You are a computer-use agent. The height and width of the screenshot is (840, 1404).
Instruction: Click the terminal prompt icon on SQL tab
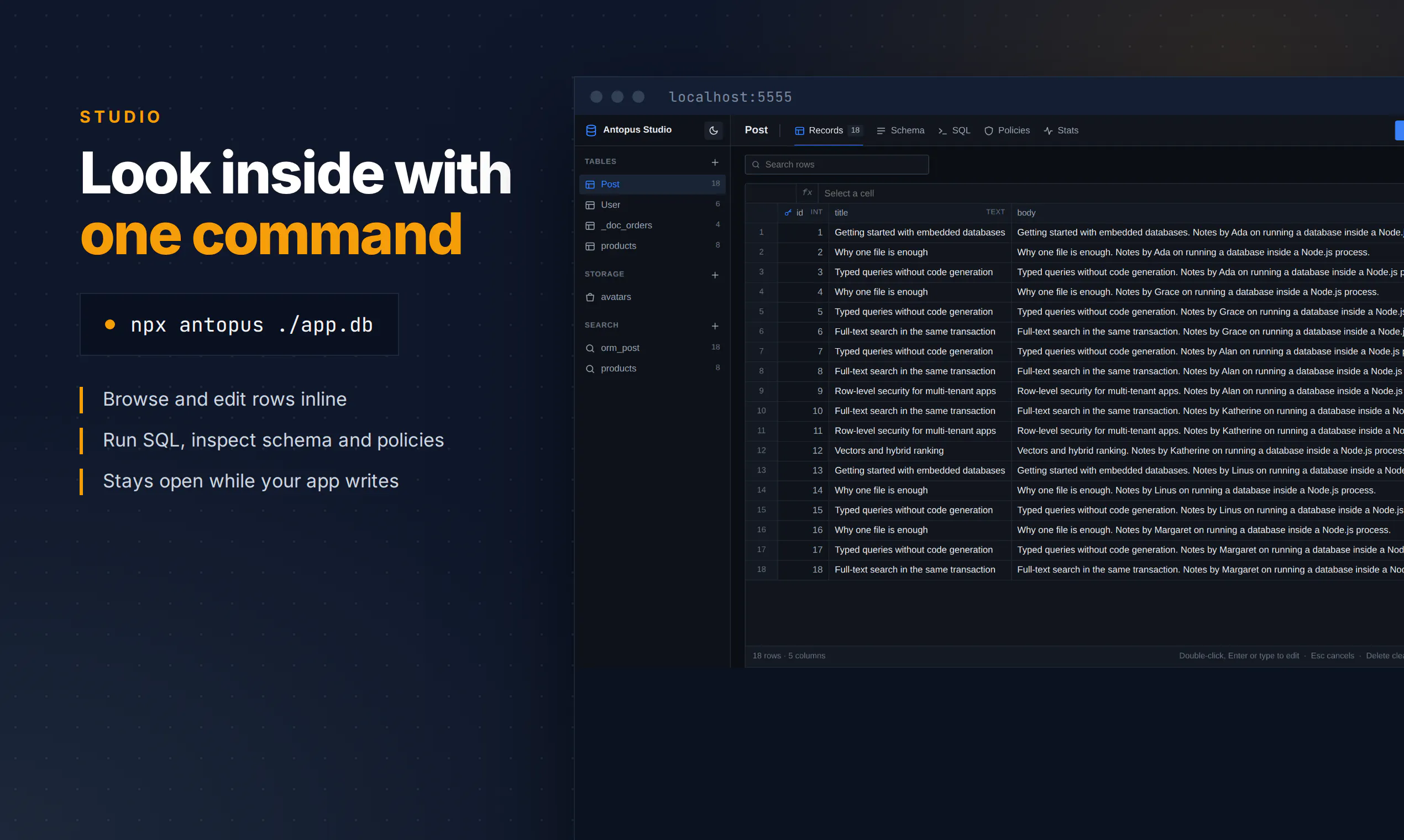pyautogui.click(x=942, y=131)
